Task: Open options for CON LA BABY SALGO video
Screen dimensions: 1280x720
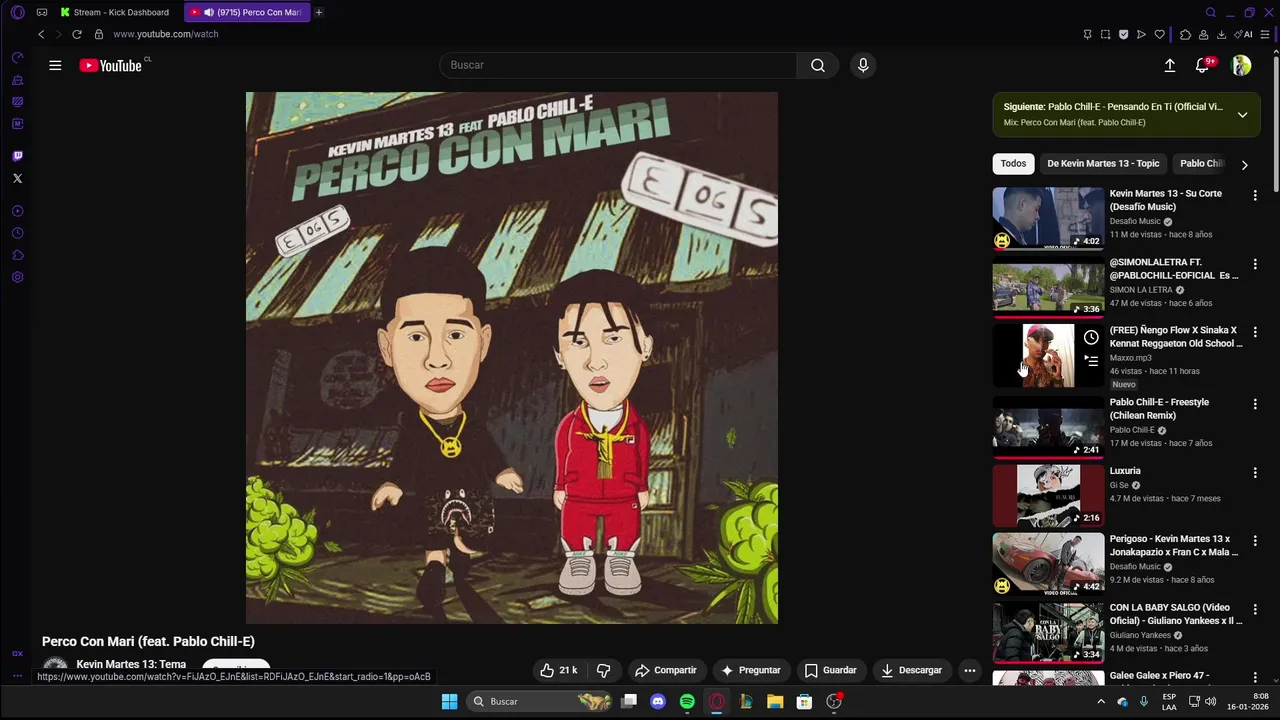Action: 1255,609
